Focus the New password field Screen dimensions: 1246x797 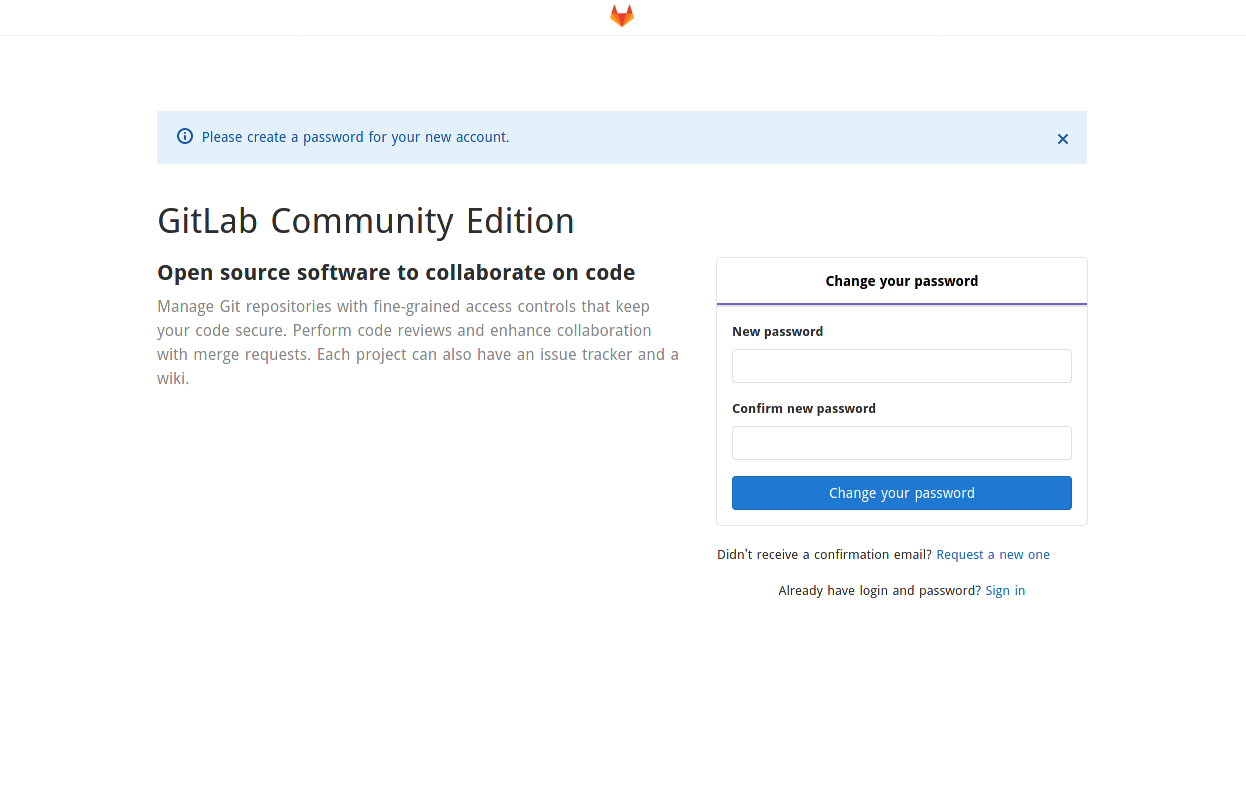pyautogui.click(x=901, y=366)
